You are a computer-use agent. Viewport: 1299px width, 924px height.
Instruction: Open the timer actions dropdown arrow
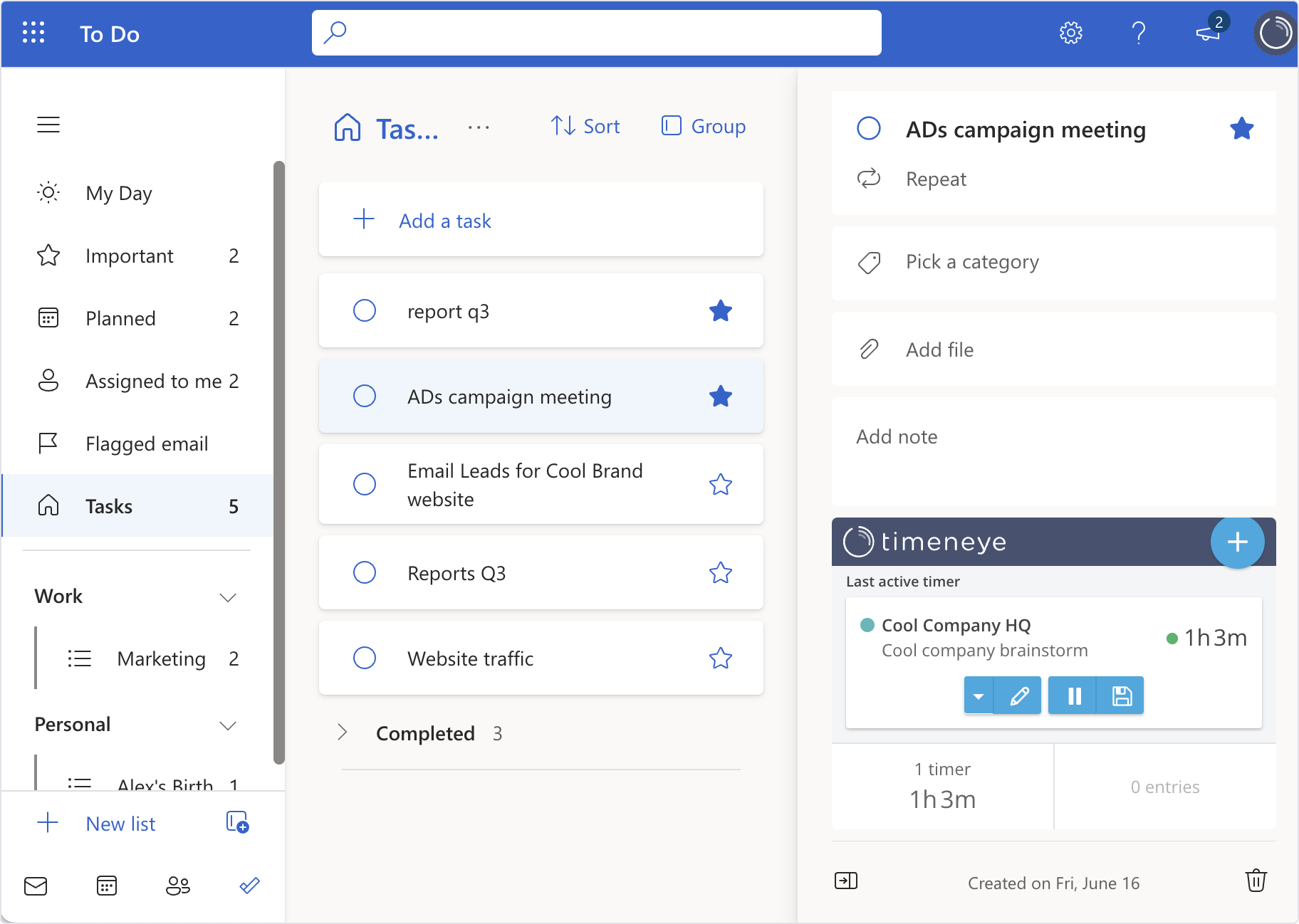tap(979, 695)
